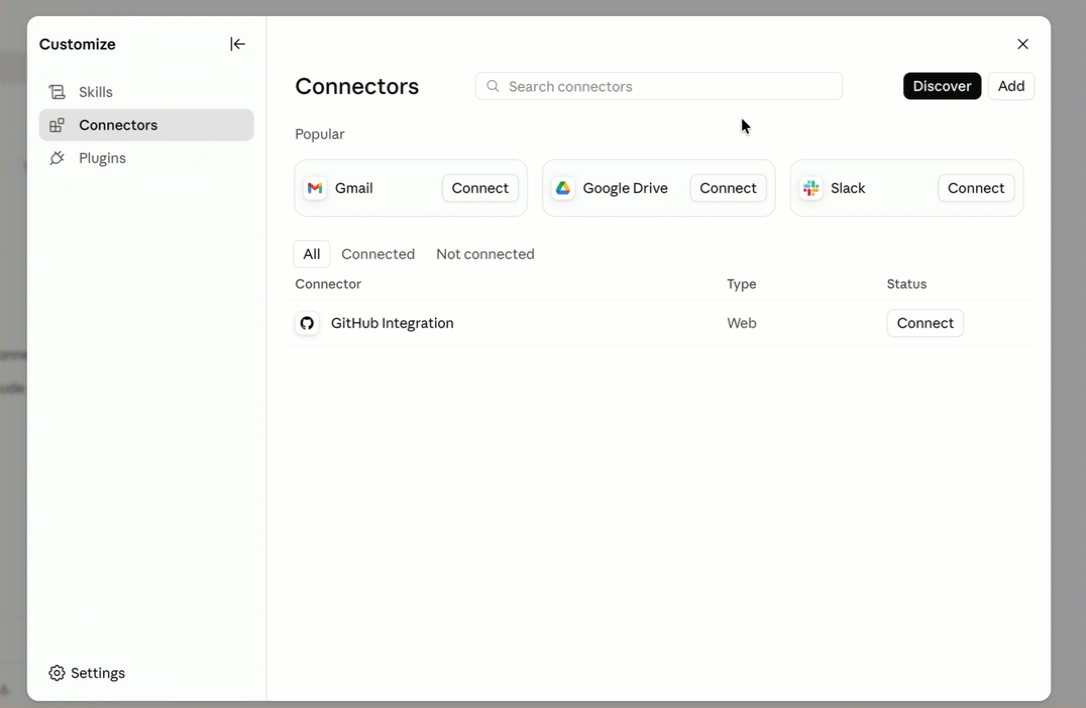Click the Google Drive logo icon
The width and height of the screenshot is (1086, 708).
pos(563,188)
